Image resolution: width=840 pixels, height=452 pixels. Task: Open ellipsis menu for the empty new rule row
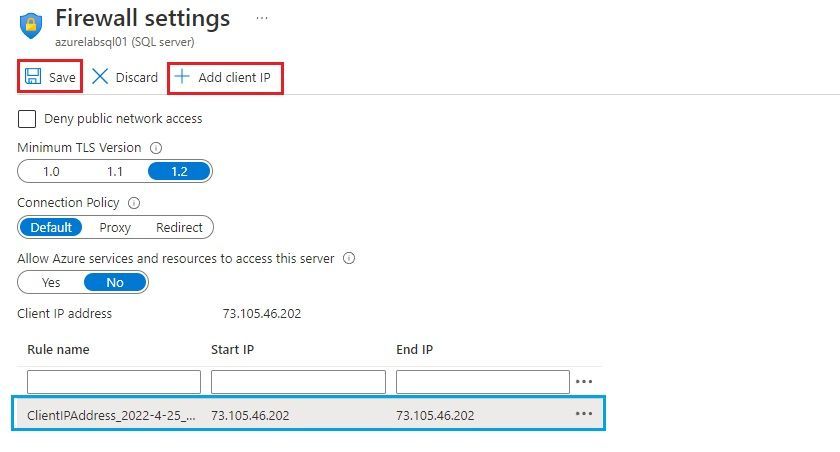click(x=584, y=381)
